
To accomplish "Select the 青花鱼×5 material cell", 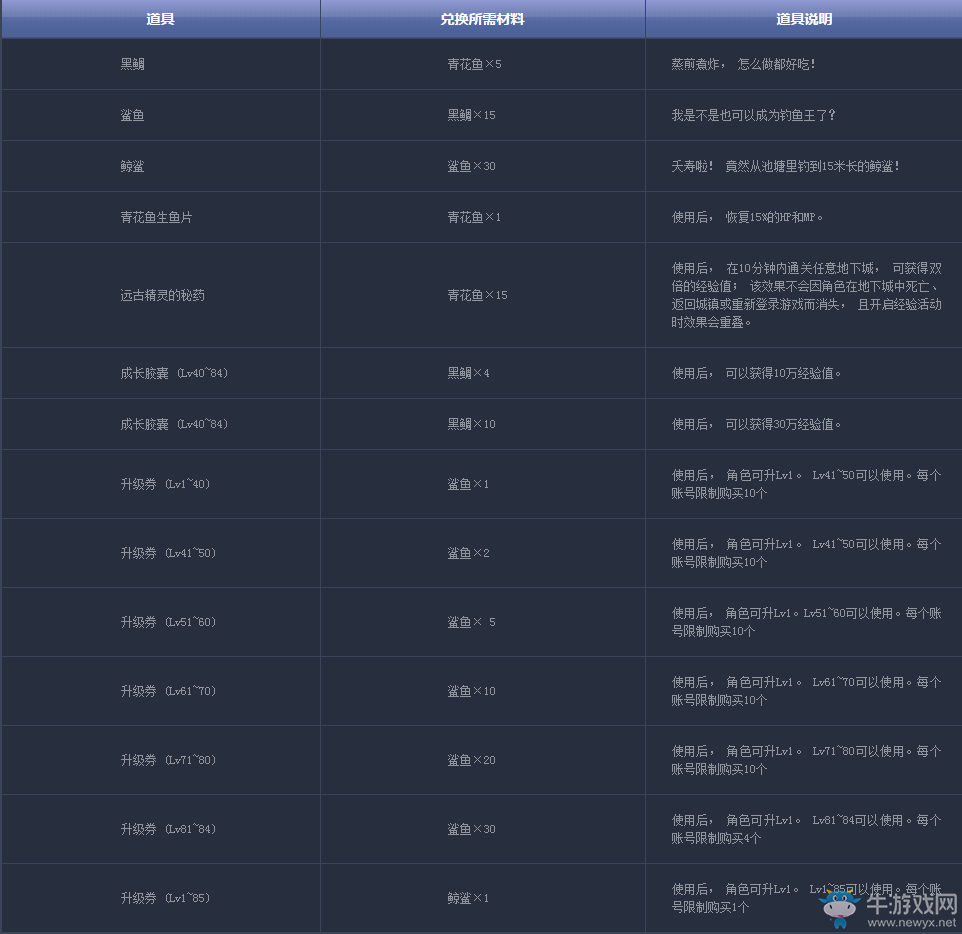I will (x=474, y=64).
